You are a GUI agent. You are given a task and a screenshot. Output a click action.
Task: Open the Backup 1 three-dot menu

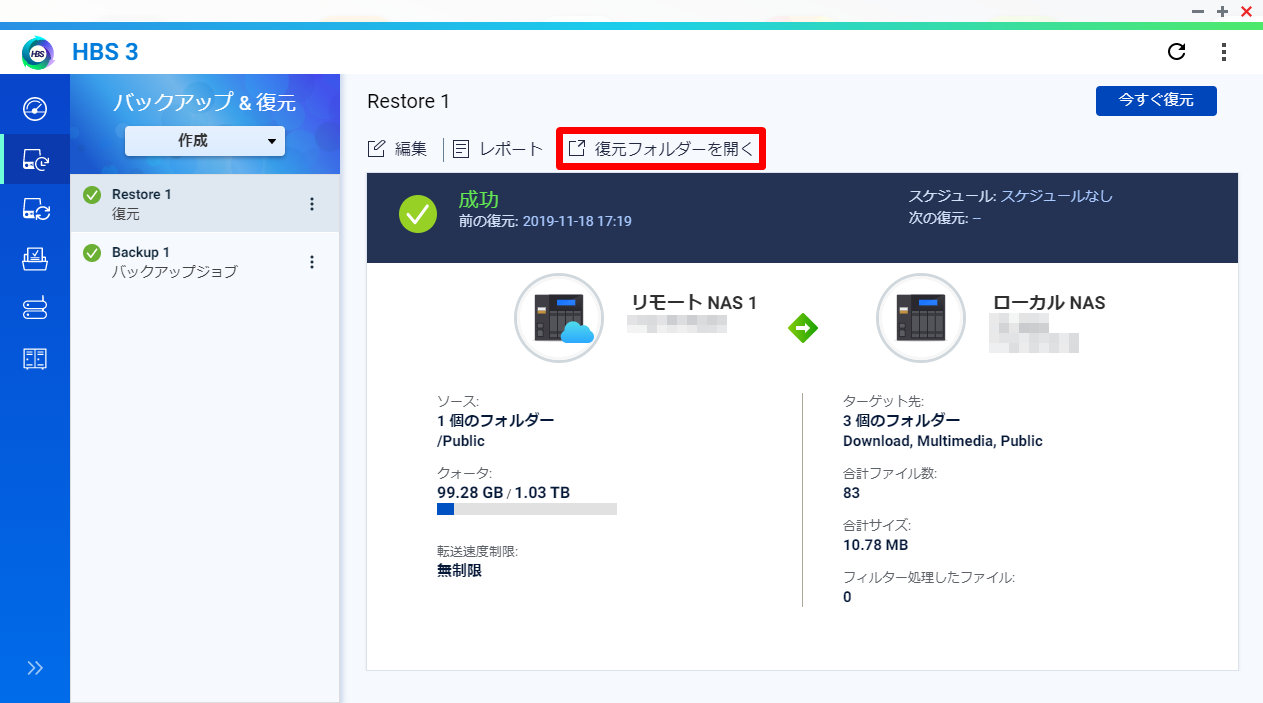click(x=312, y=262)
